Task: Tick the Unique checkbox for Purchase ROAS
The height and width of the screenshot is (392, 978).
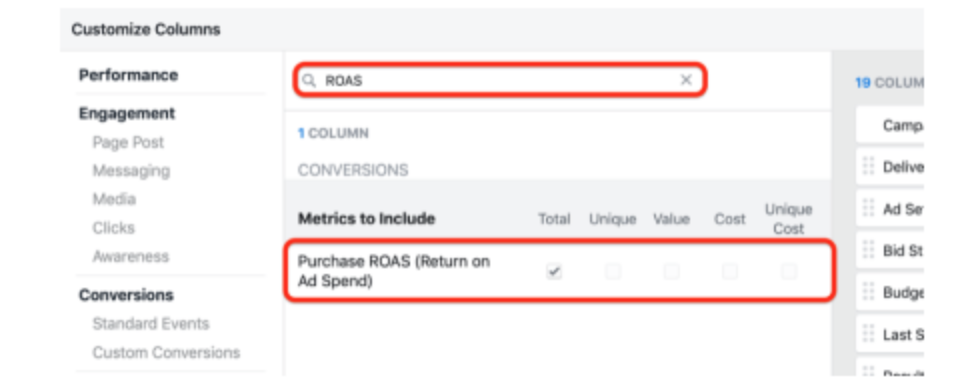Action: [x=612, y=272]
